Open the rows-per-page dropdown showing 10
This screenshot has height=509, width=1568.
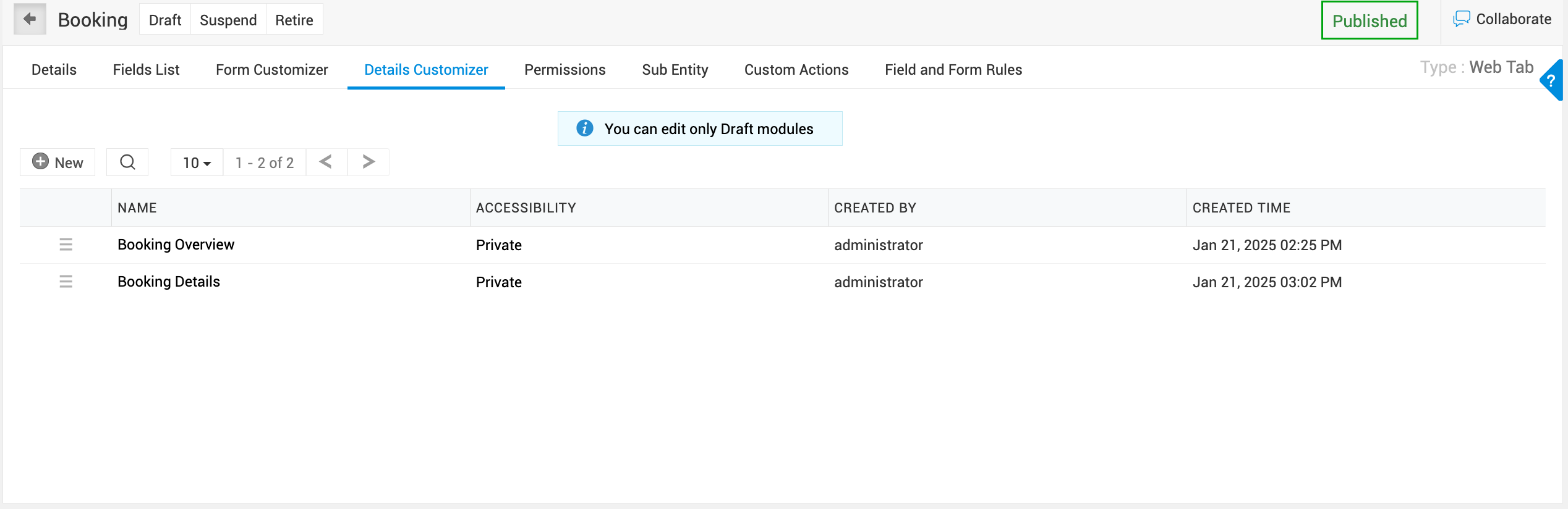(197, 162)
